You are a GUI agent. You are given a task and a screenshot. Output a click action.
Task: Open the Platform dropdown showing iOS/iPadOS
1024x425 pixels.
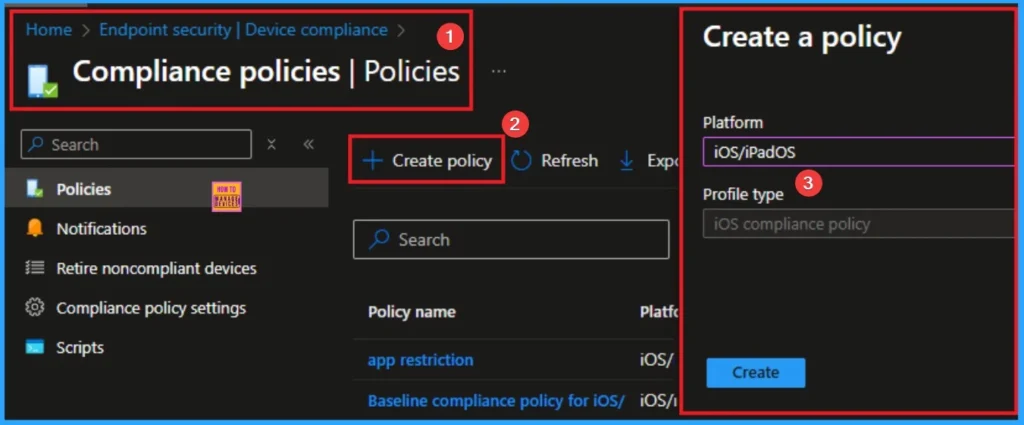859,152
